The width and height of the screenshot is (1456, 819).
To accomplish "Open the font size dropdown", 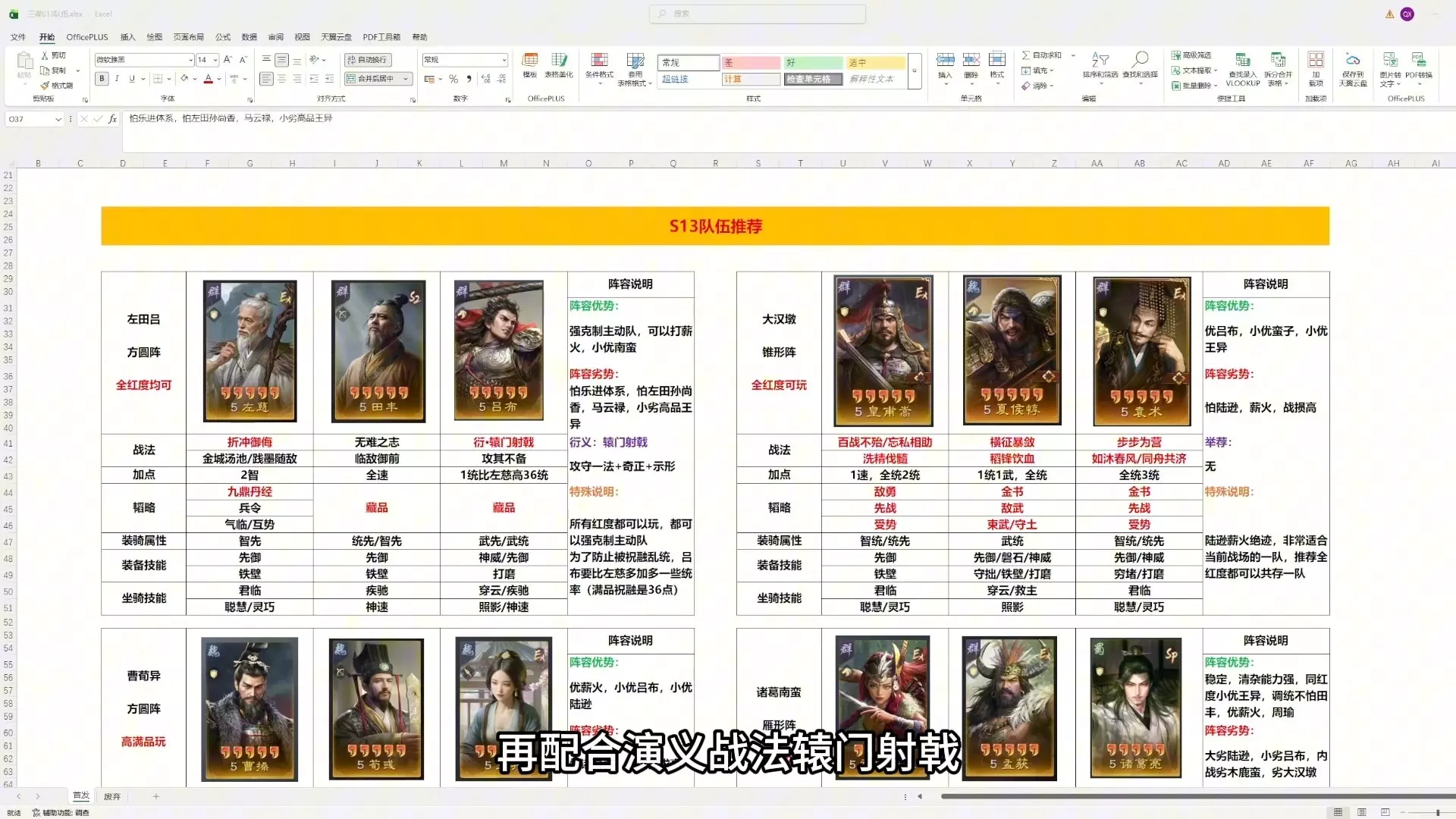I will [x=215, y=60].
